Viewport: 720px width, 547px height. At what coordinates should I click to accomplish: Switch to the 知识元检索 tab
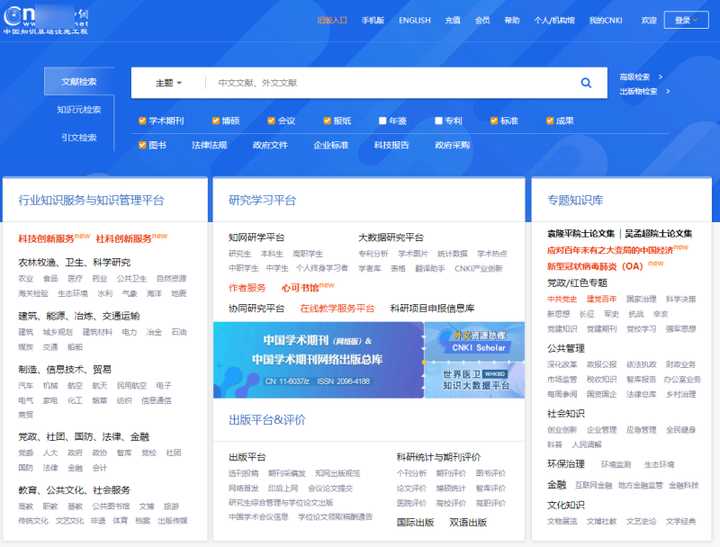pos(78,110)
